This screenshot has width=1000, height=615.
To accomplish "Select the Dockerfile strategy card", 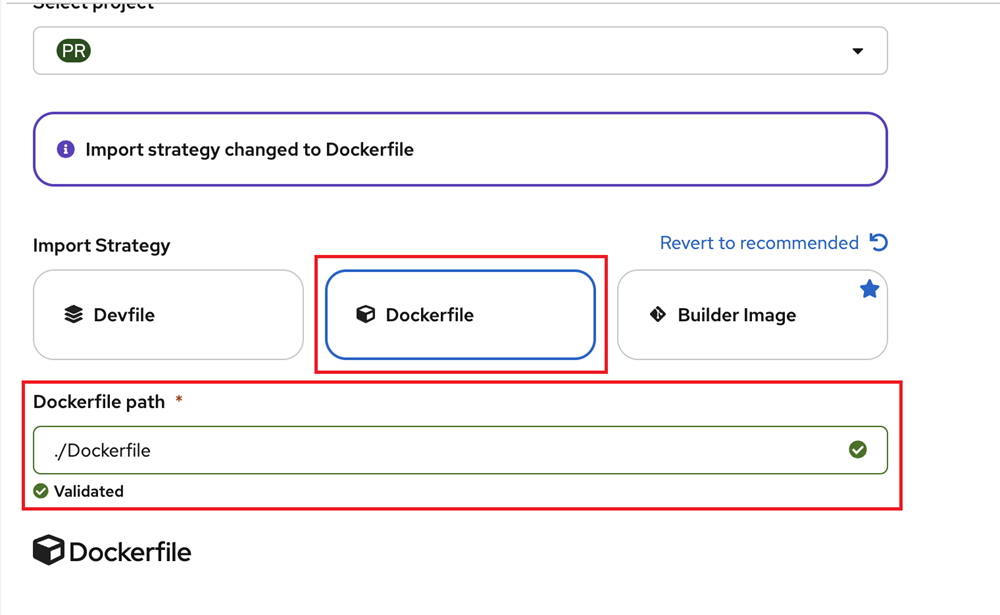I will coord(460,314).
